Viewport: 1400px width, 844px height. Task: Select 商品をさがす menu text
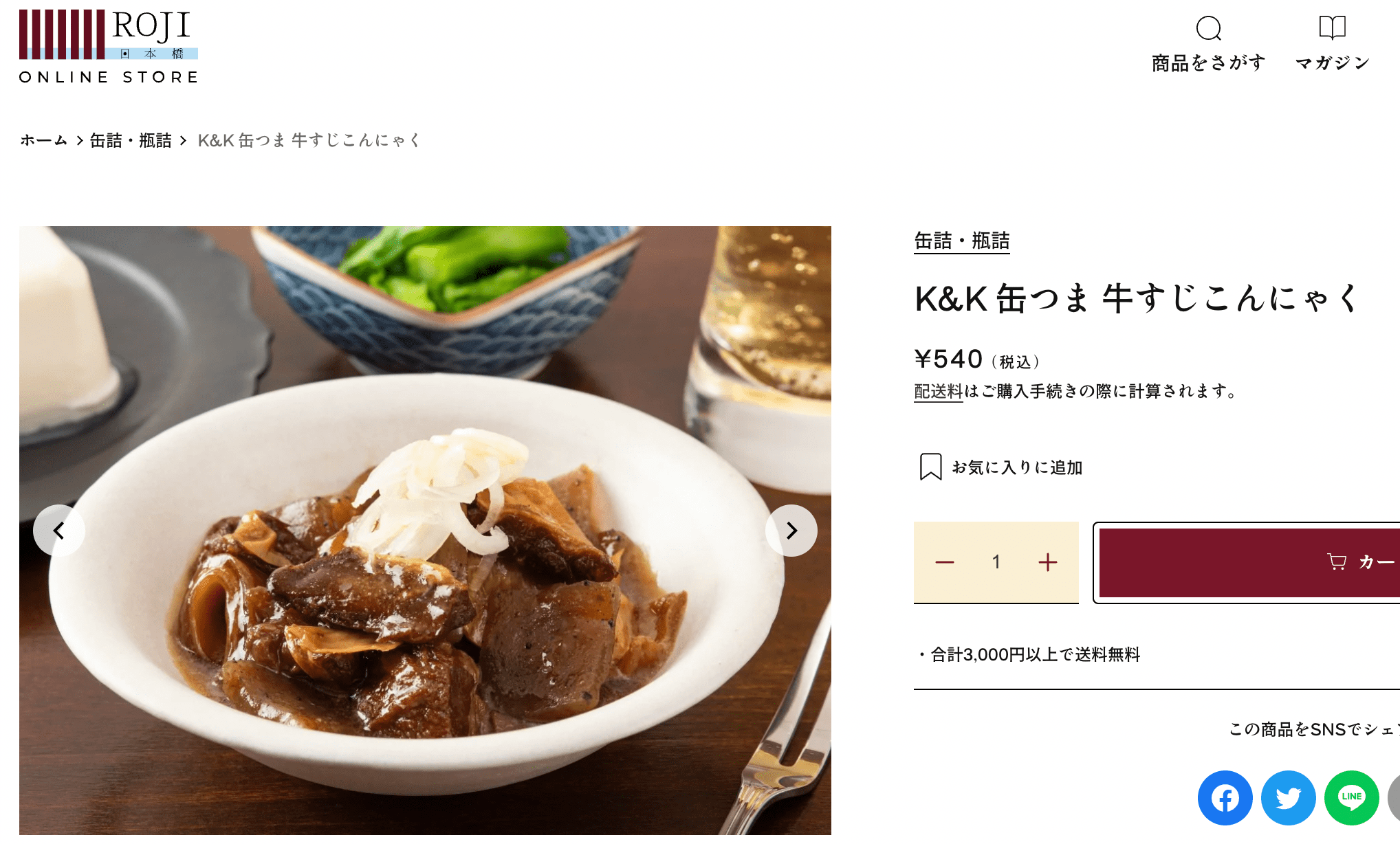click(x=1208, y=63)
